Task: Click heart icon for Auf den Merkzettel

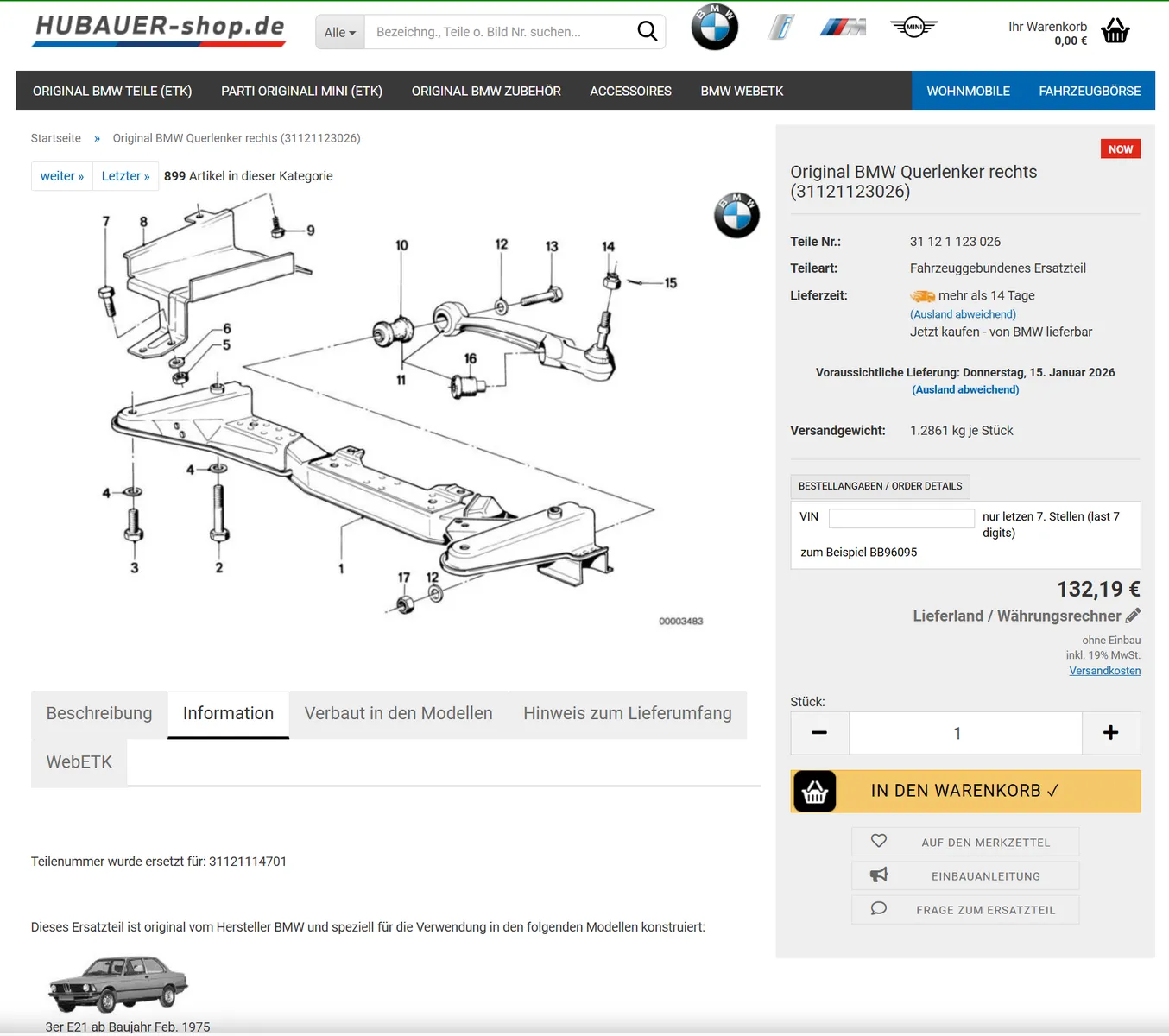Action: pyautogui.click(x=879, y=841)
